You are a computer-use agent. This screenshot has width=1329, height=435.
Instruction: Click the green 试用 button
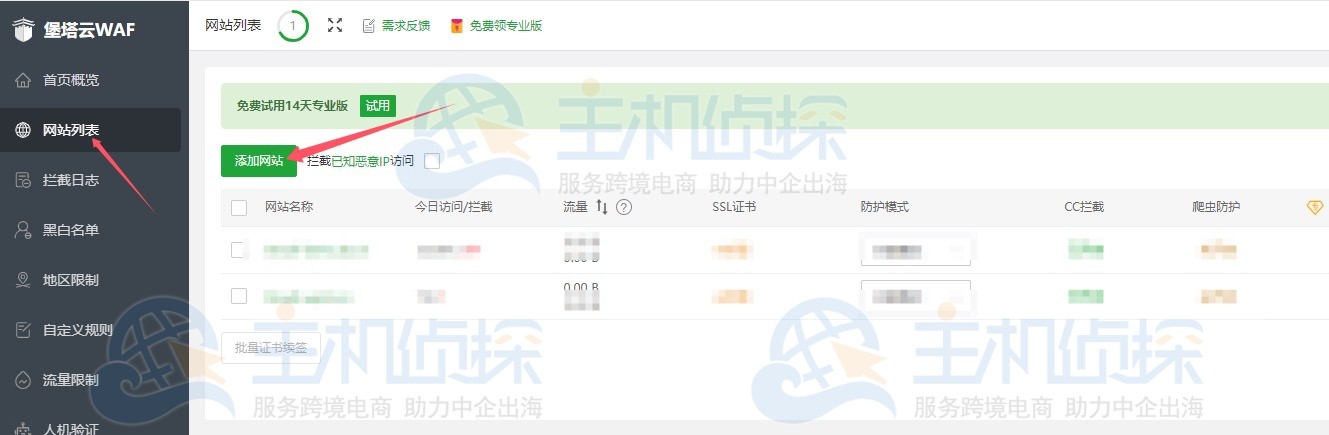378,105
